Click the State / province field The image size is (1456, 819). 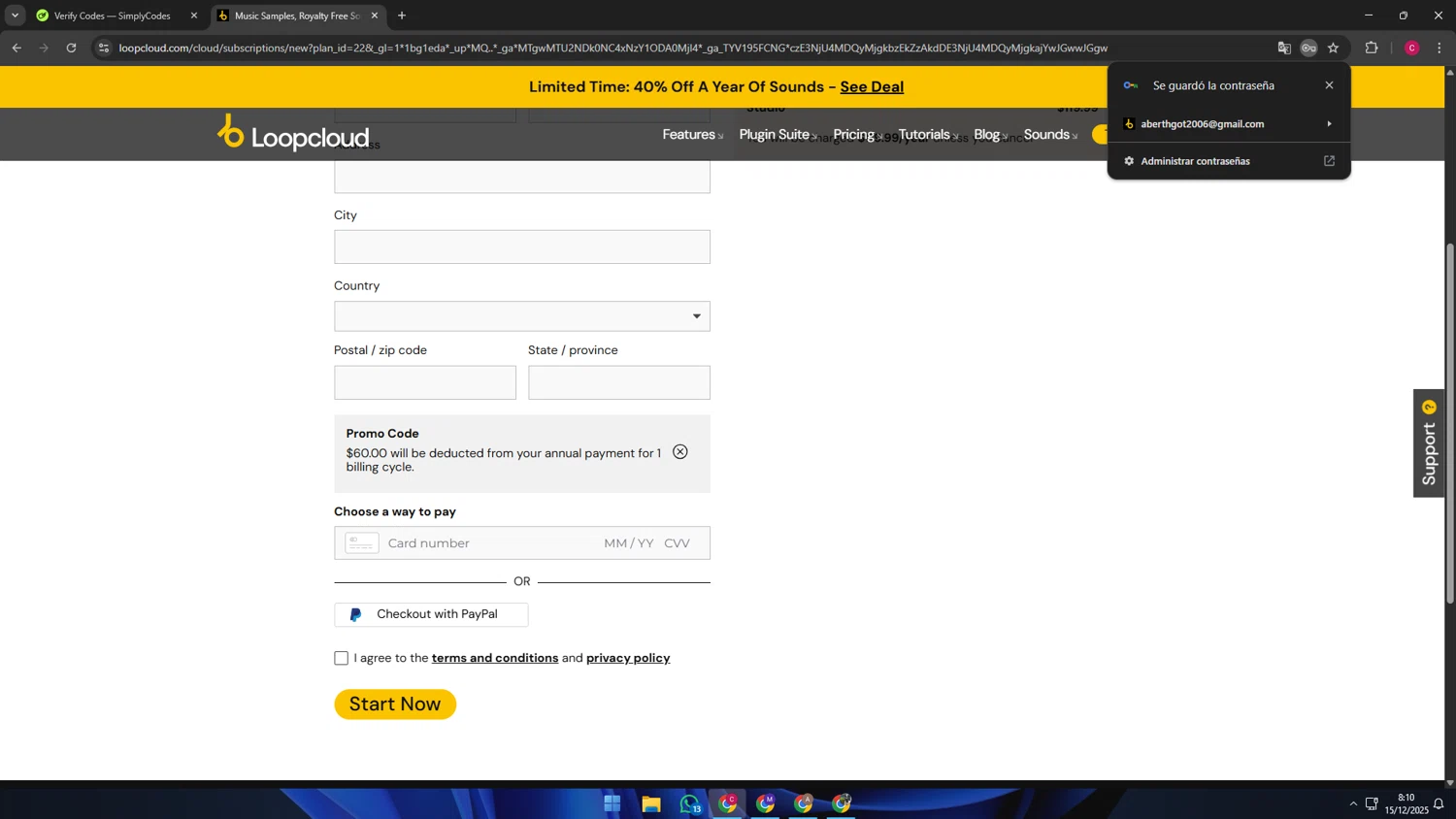pyautogui.click(x=619, y=382)
